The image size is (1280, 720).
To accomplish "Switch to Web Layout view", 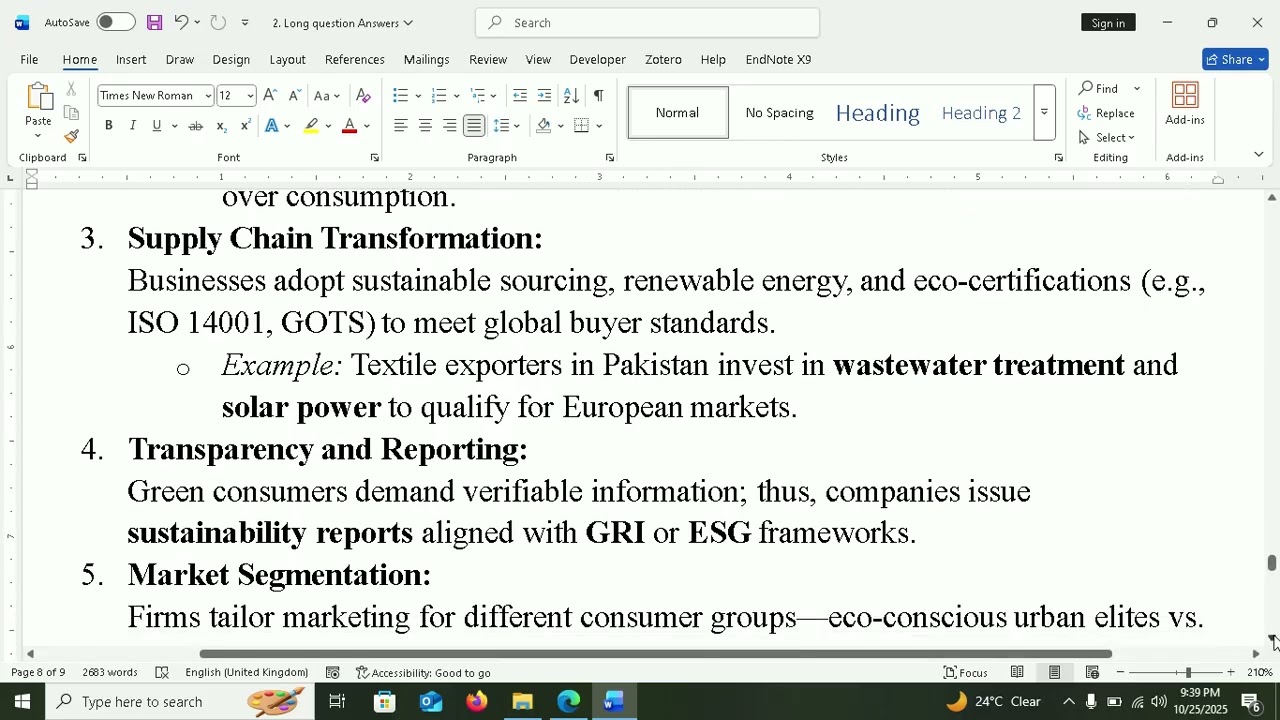I will point(1092,672).
